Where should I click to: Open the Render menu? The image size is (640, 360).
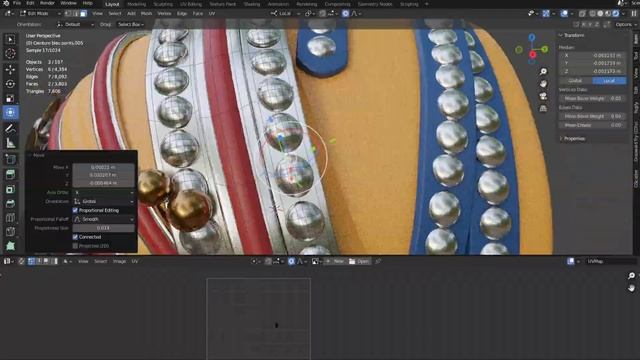[x=47, y=3]
